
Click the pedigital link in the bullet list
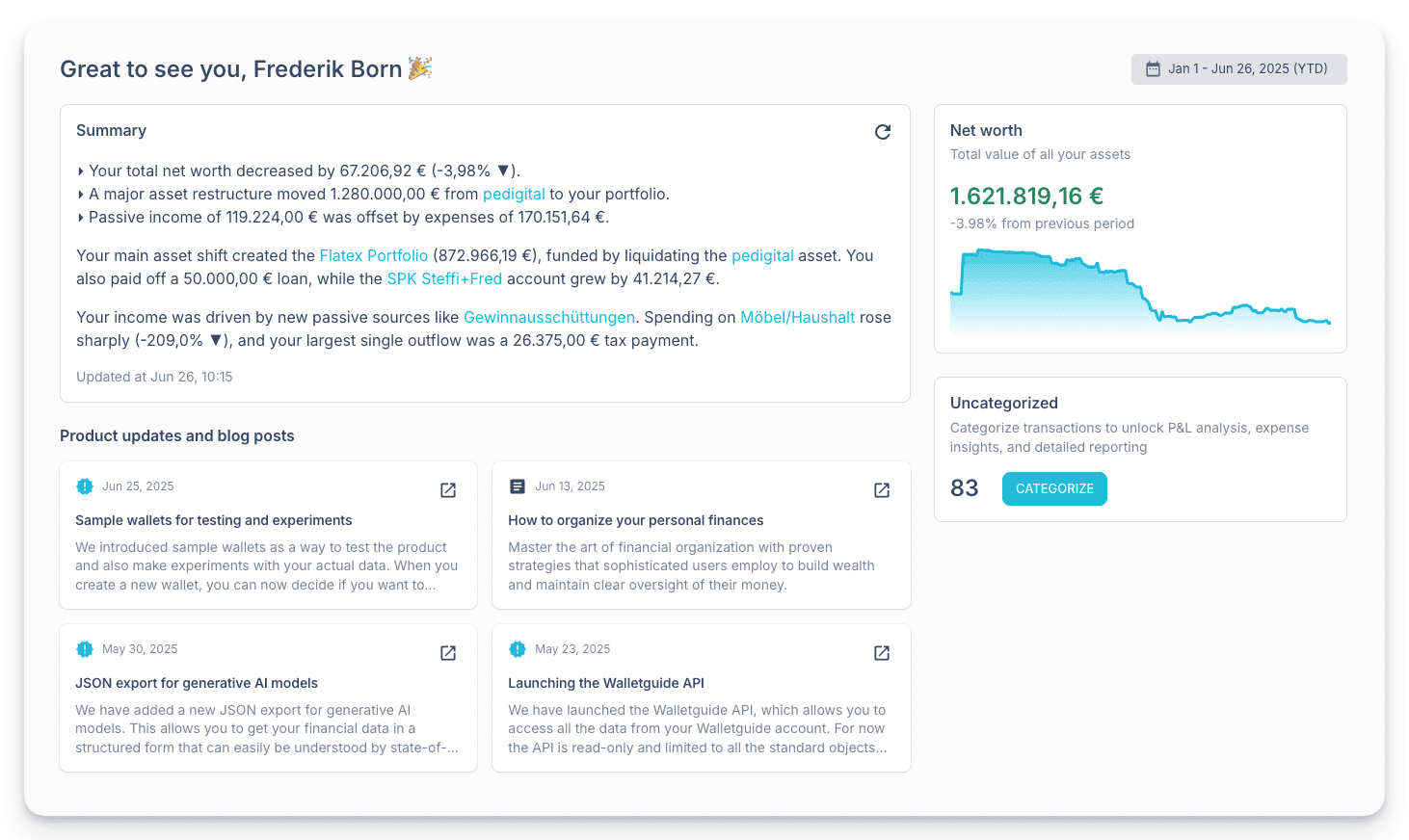coord(514,194)
